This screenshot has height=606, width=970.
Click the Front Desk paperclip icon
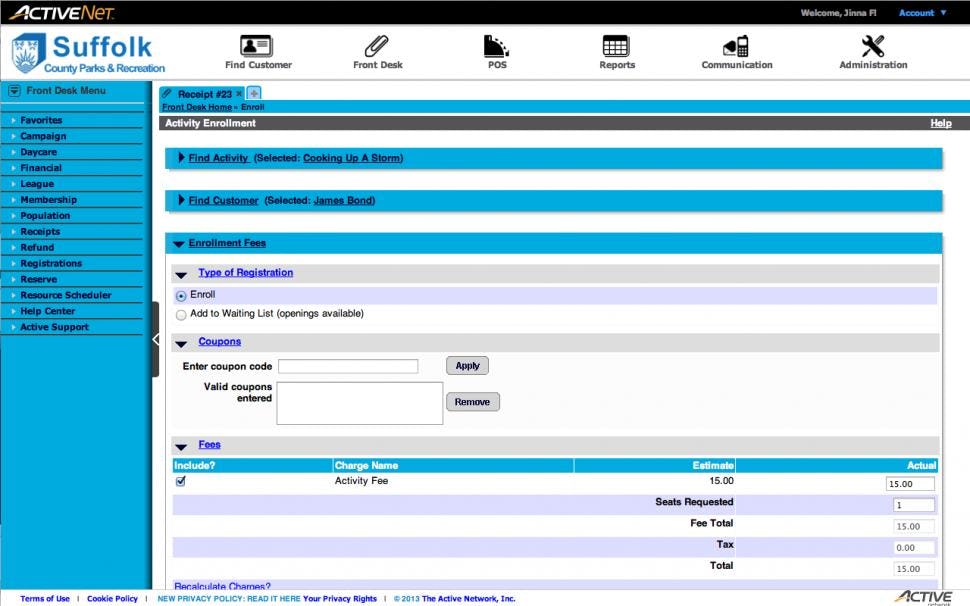[x=377, y=47]
